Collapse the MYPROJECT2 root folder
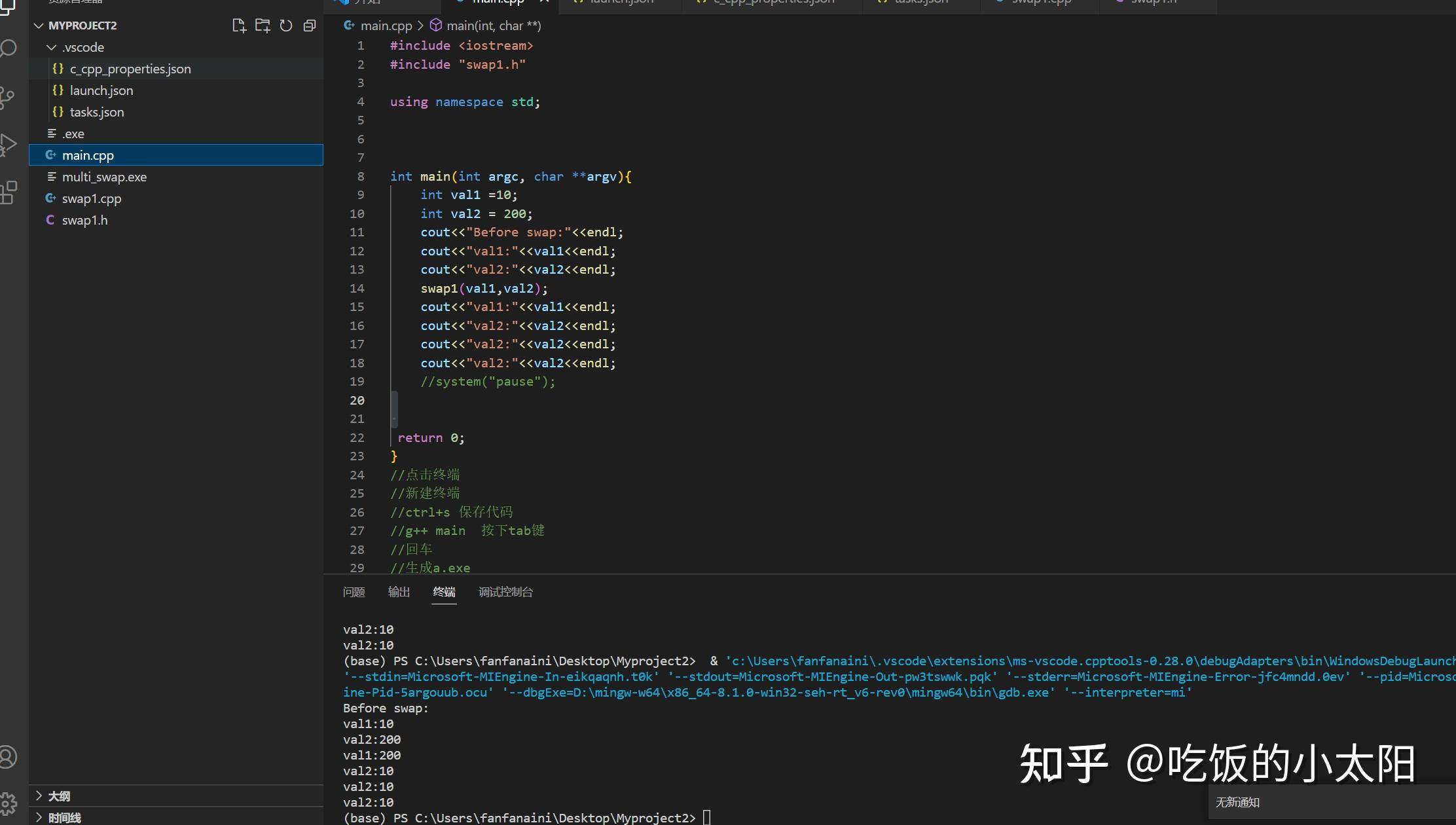The width and height of the screenshot is (1456, 825). click(39, 26)
